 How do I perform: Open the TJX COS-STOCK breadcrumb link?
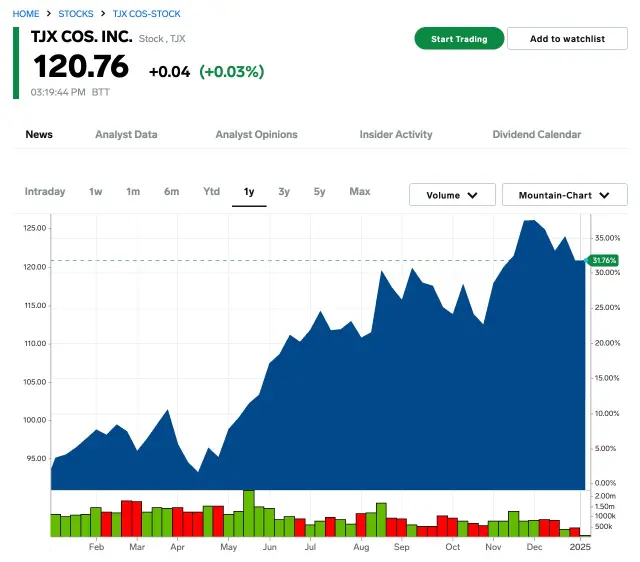point(147,14)
